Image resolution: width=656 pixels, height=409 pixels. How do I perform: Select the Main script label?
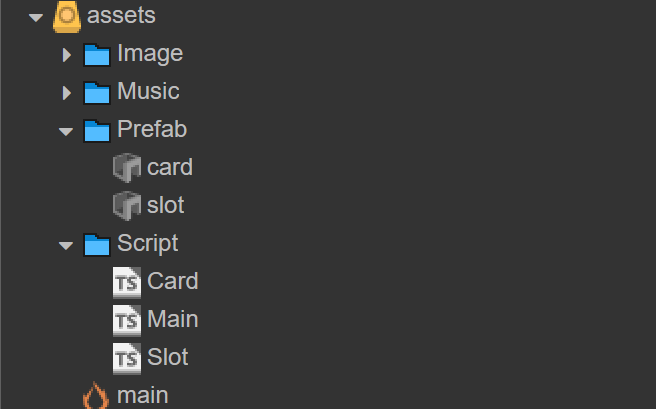coord(173,319)
